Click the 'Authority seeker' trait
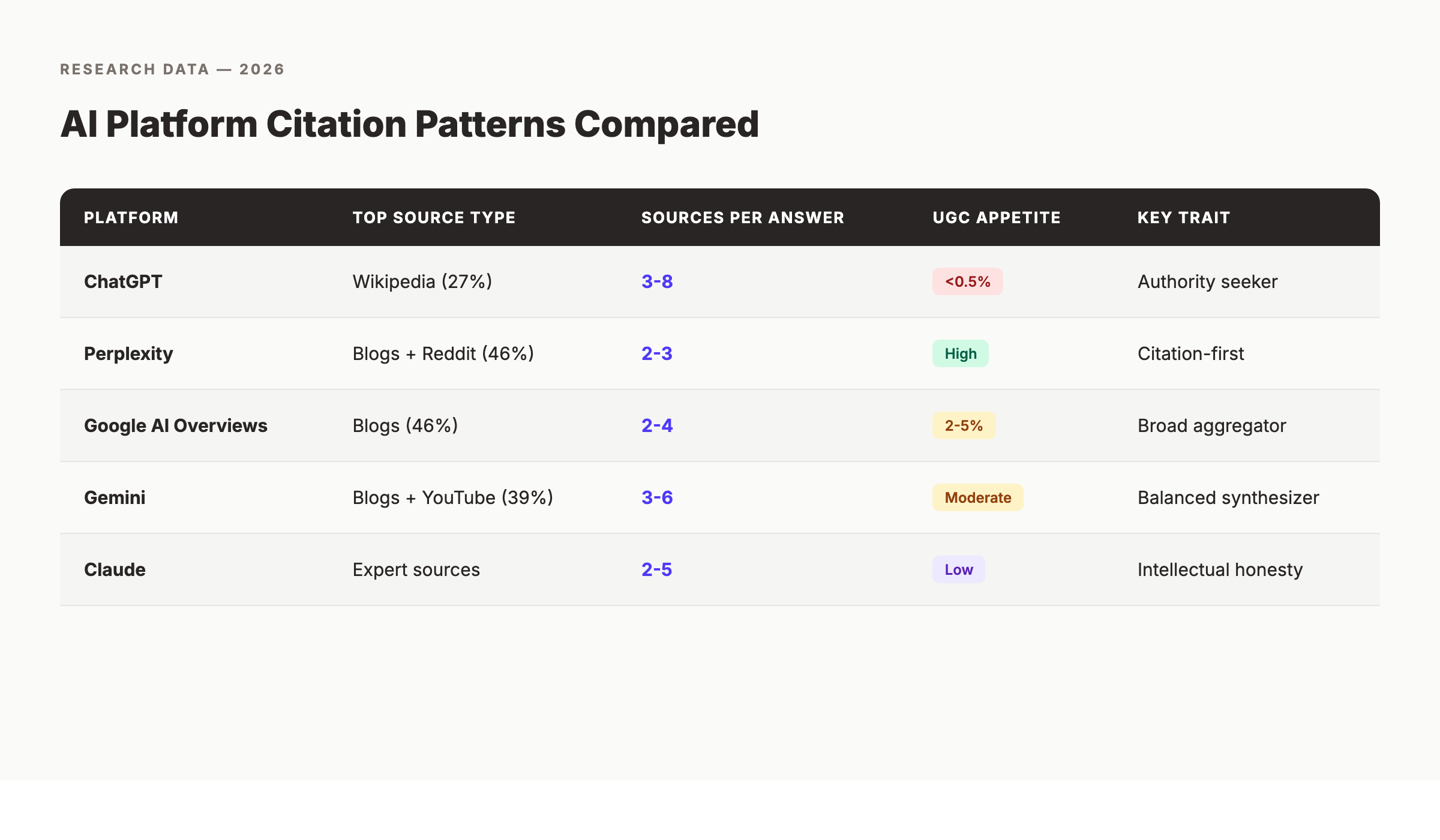The image size is (1440, 840). [x=1208, y=281]
